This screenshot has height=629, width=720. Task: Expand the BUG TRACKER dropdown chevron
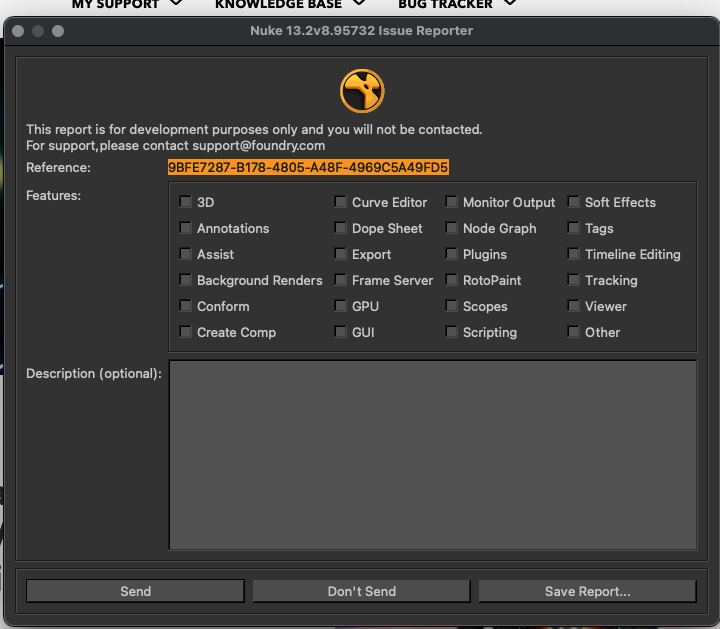510,3
